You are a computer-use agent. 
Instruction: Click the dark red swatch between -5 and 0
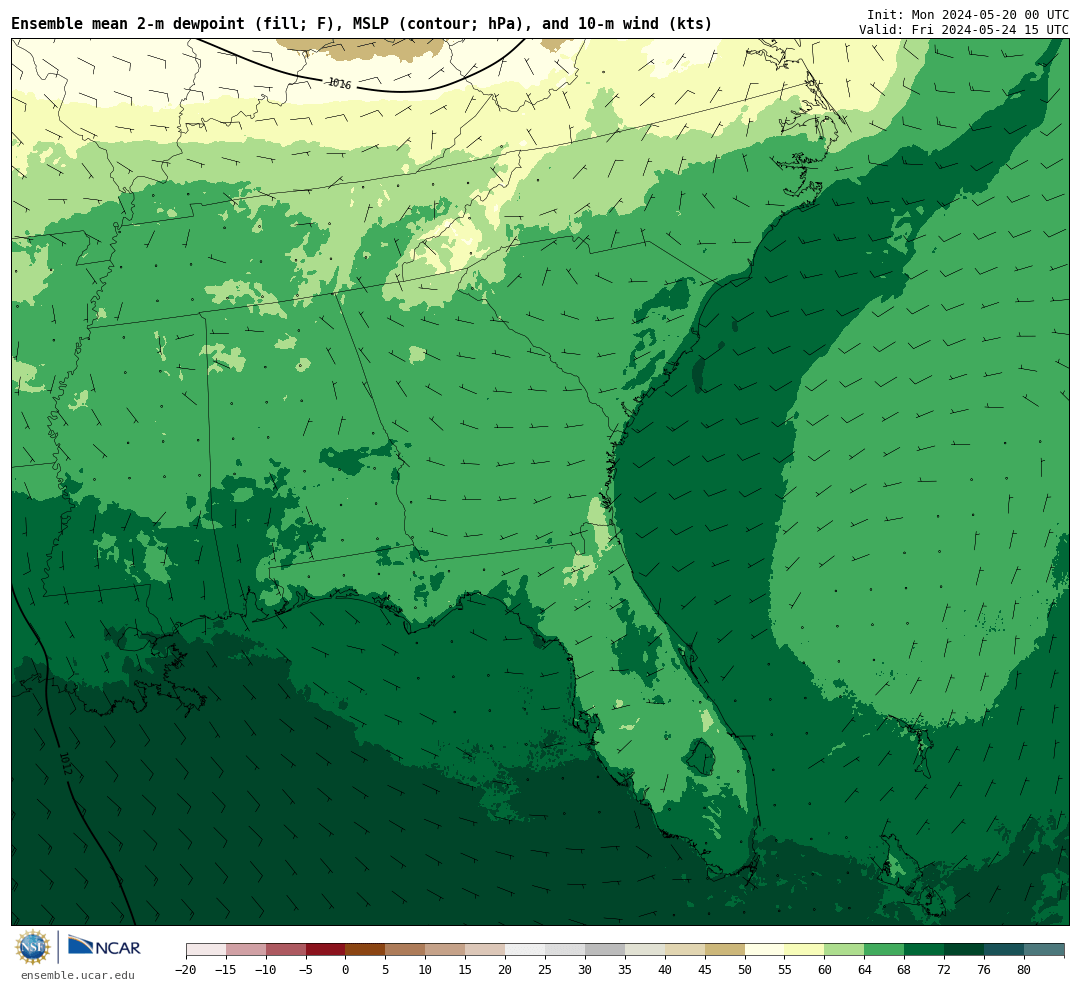coord(326,950)
